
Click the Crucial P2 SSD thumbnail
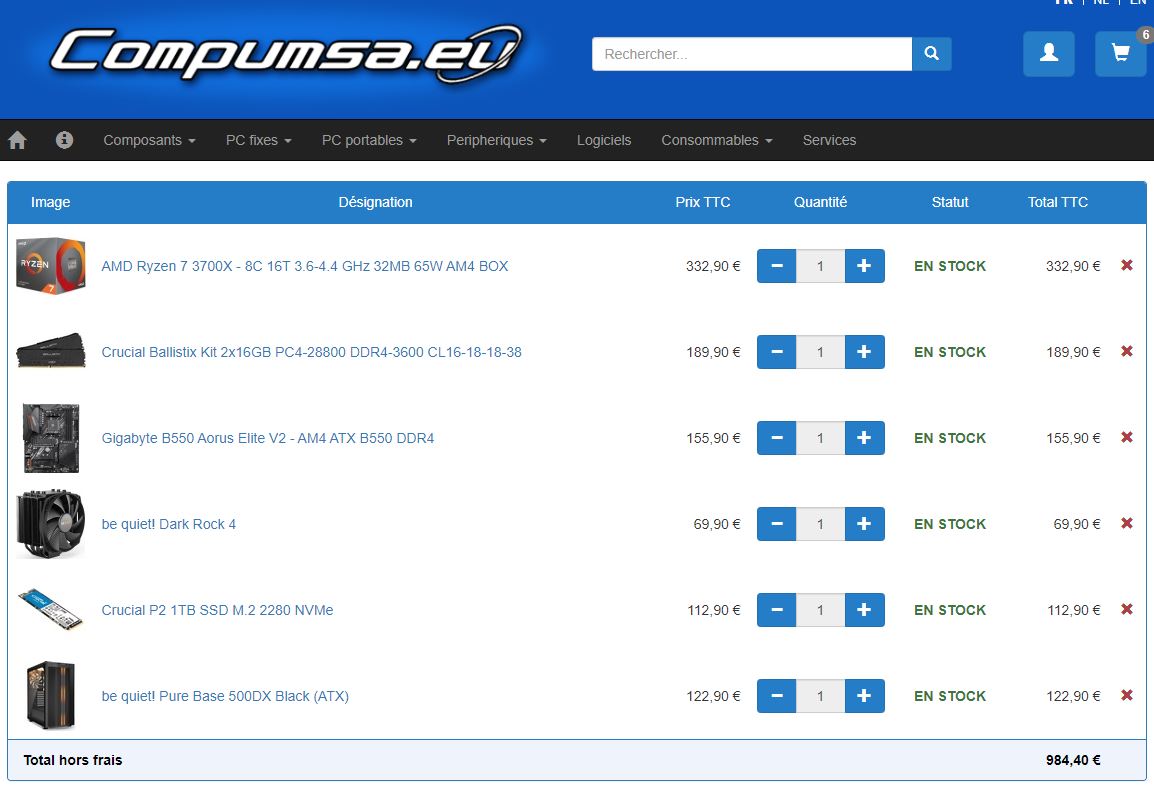point(51,609)
